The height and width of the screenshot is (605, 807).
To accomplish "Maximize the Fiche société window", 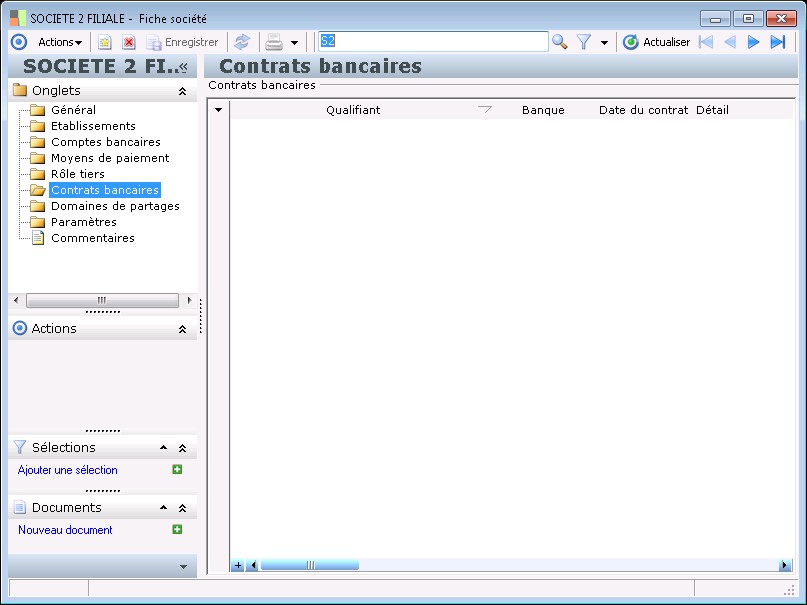I will pos(748,19).
